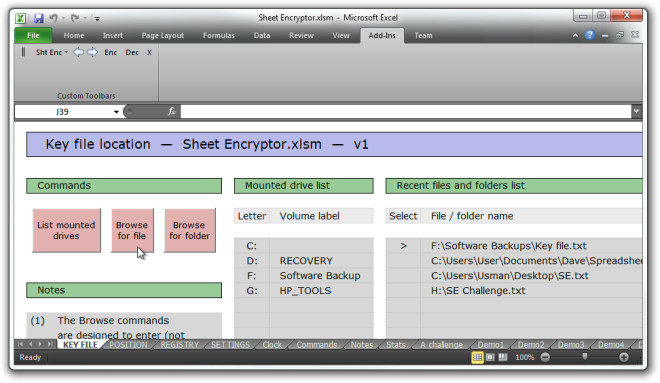Click the zoom slider handle
The image size is (660, 383).
(585, 357)
